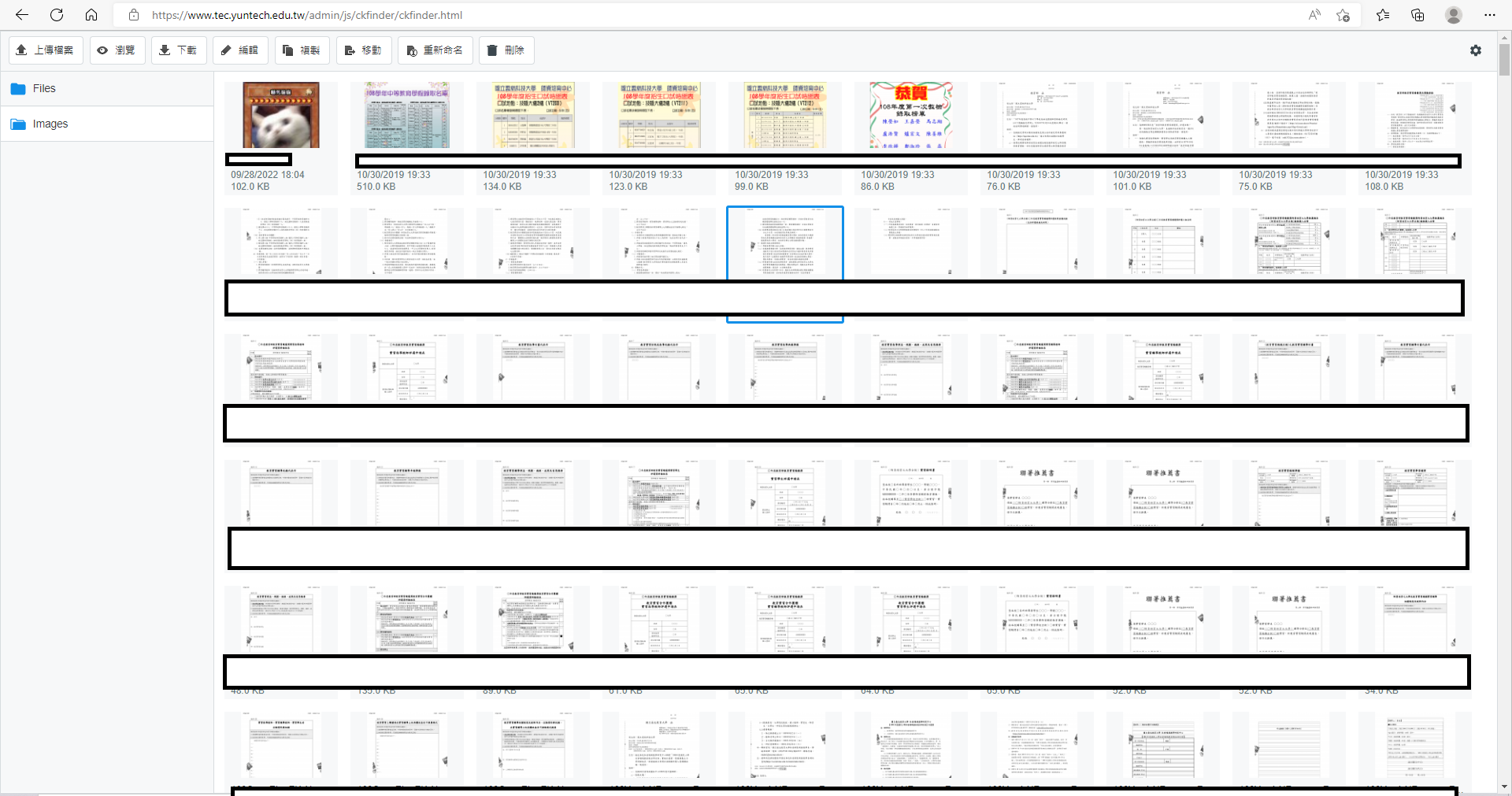Select the 76.0 KB file thumbnail

pyautogui.click(x=1037, y=115)
